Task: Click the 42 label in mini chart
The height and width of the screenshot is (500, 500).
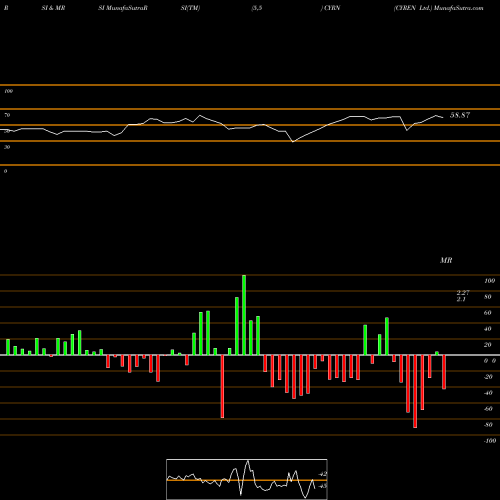Action: pyautogui.click(x=322, y=474)
